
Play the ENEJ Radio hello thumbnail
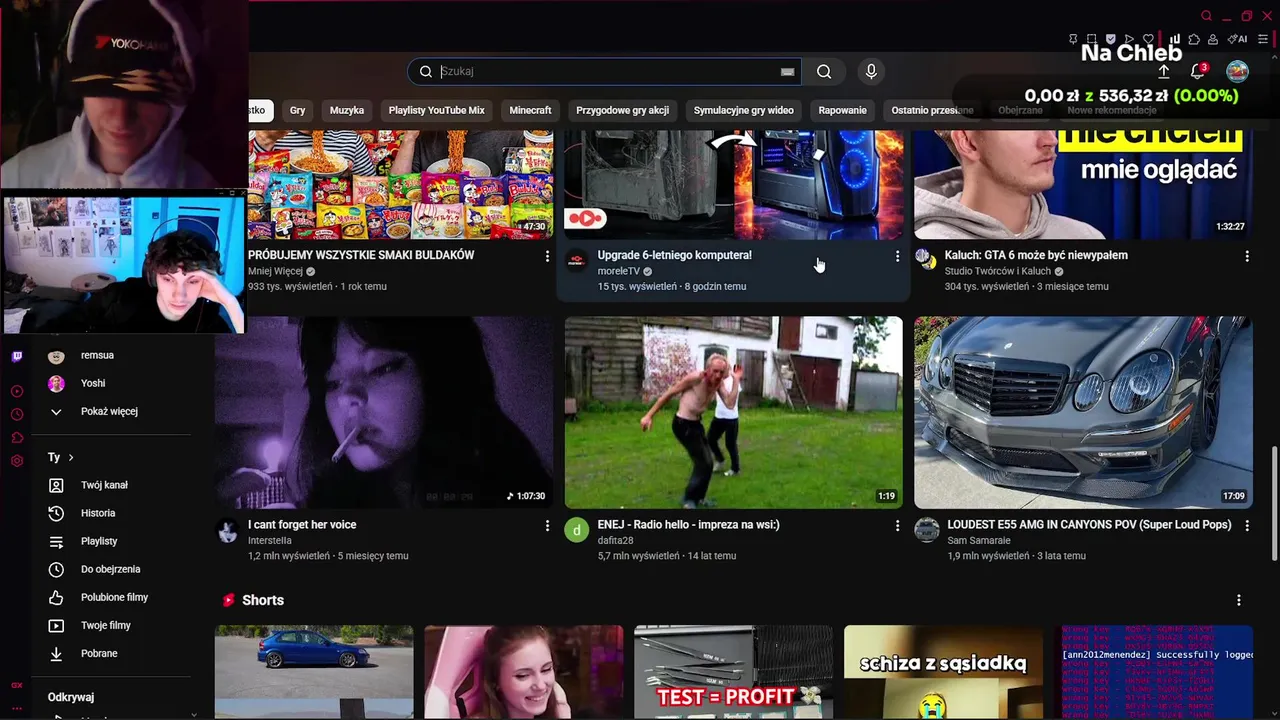click(x=733, y=412)
